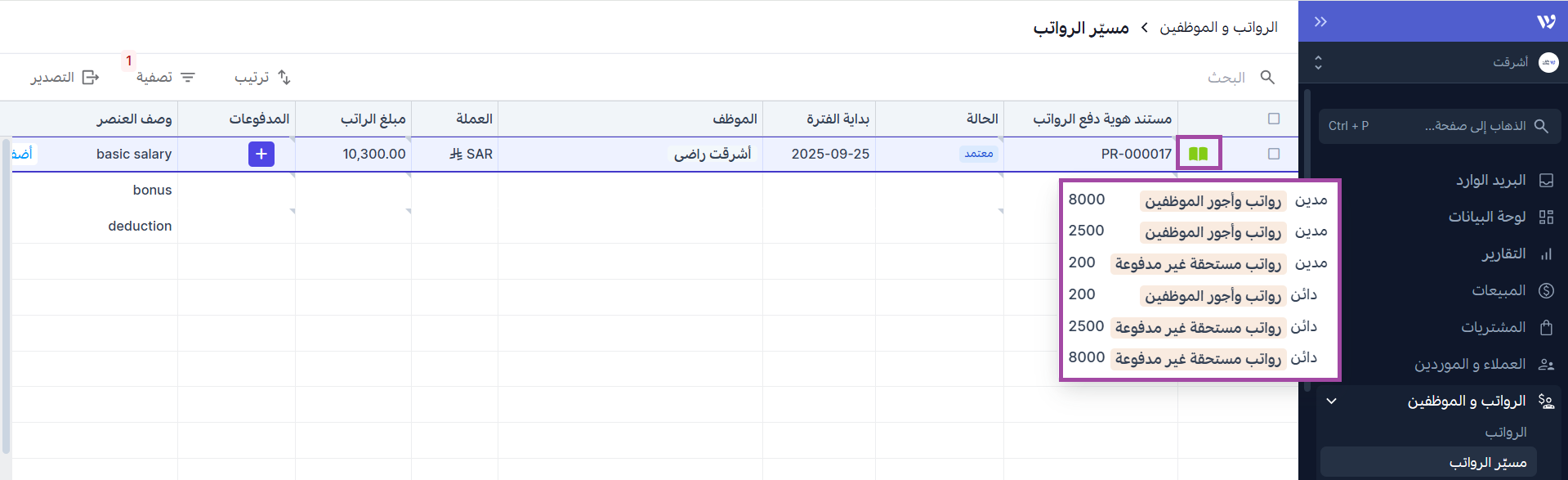1568x480 pixels.
Task: Click the purple plus payments button
Action: pos(261,154)
